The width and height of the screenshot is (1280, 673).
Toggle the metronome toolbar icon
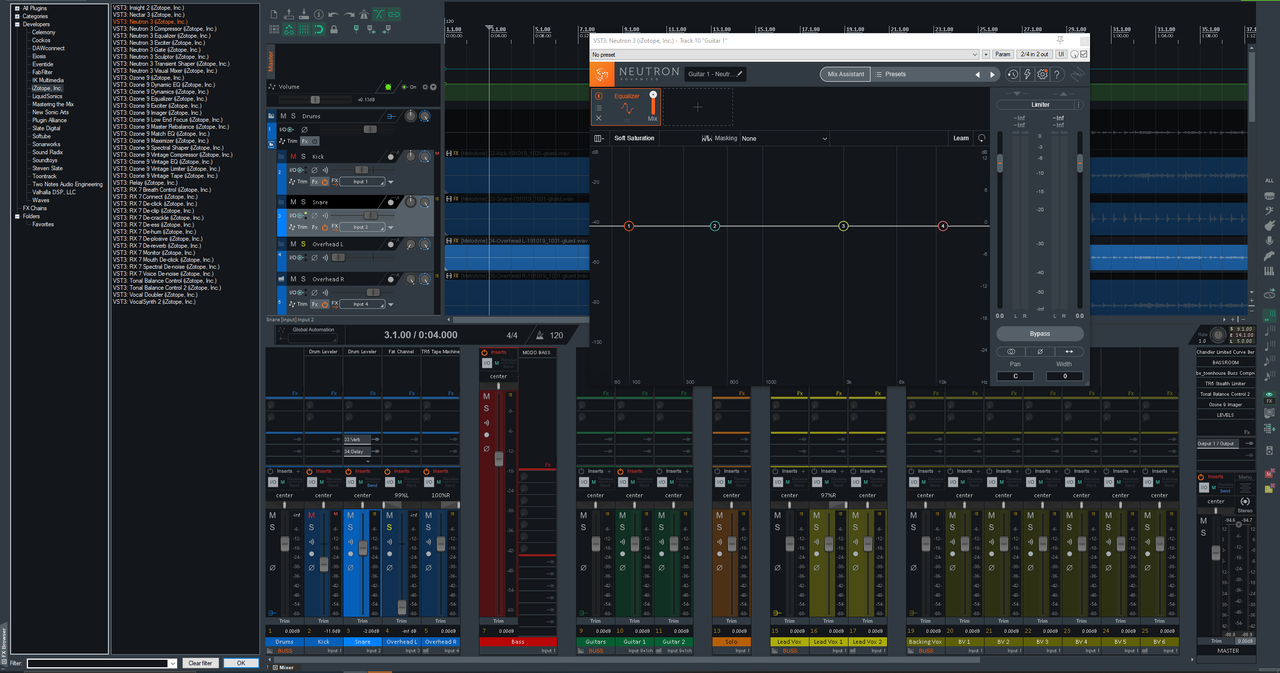[x=364, y=14]
